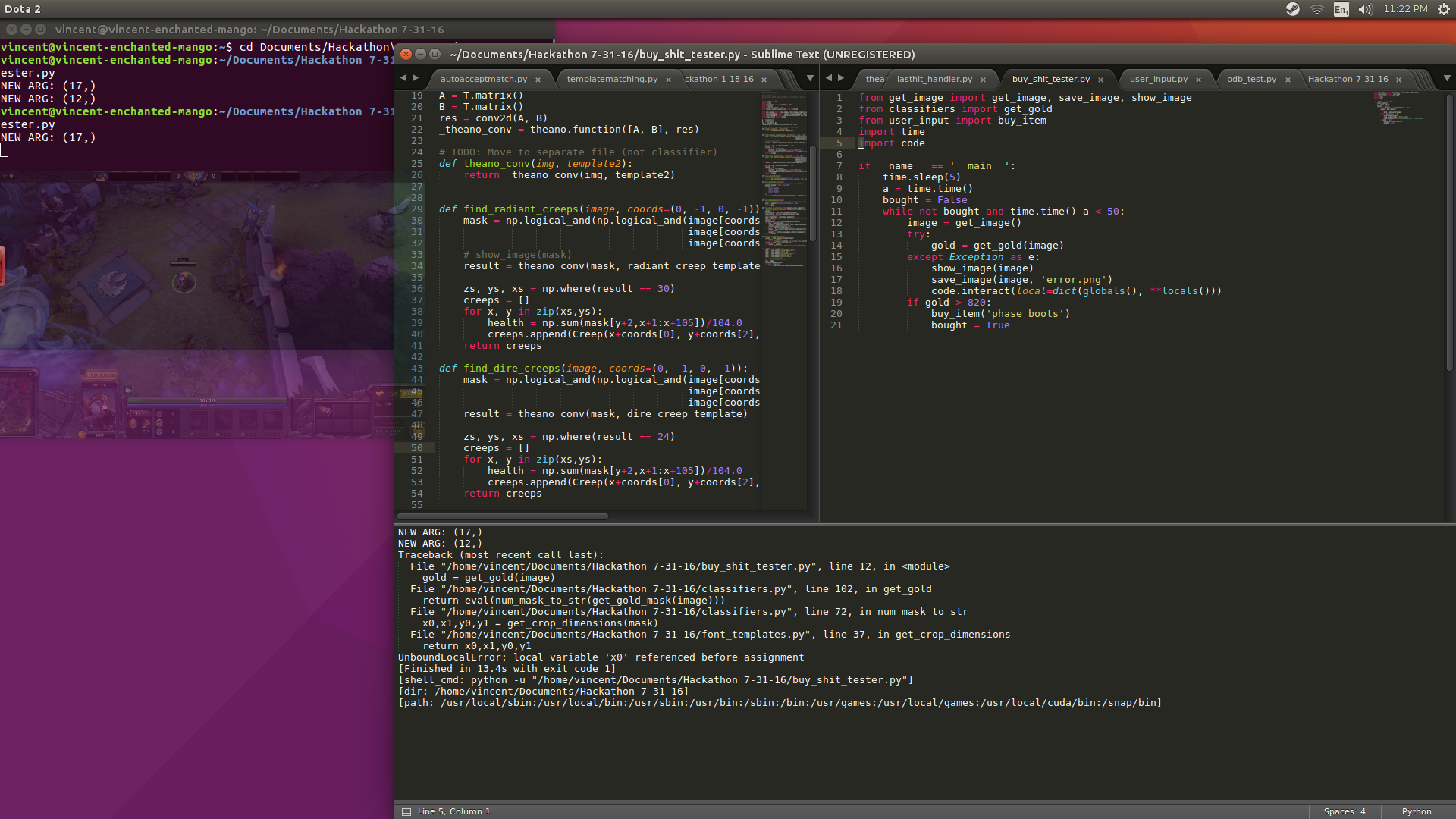Image resolution: width=1456 pixels, height=819 pixels.
Task: Click the 'import code' line
Action: tap(892, 143)
